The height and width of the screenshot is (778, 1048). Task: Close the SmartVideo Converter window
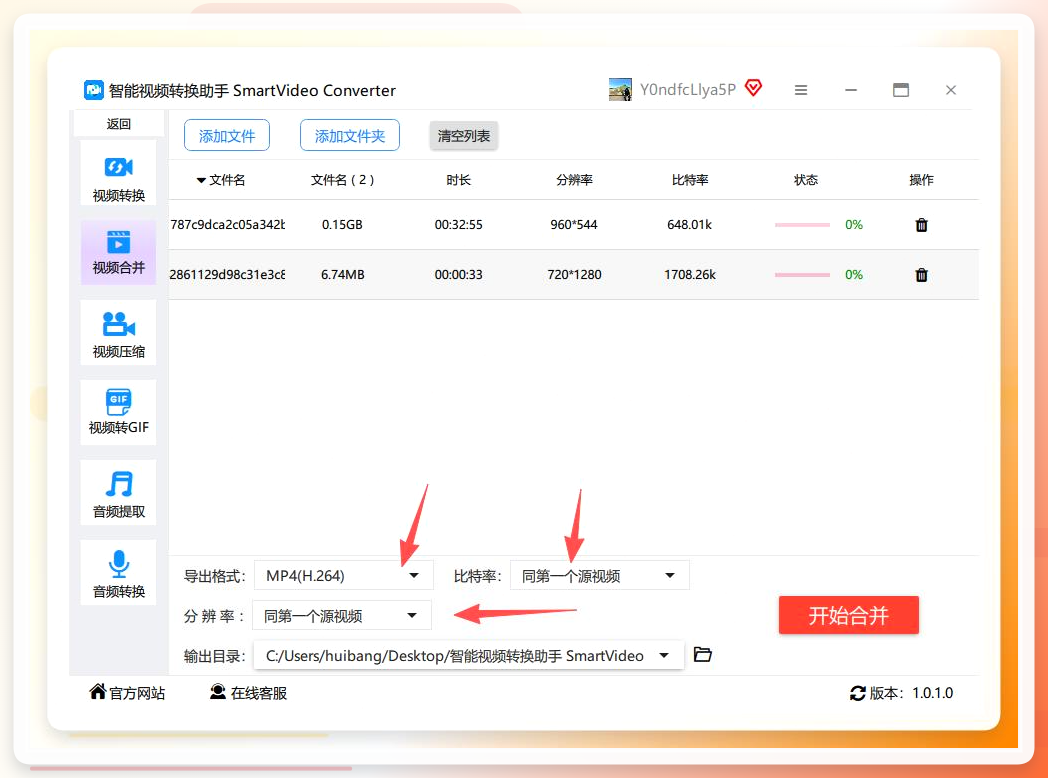[x=951, y=90]
